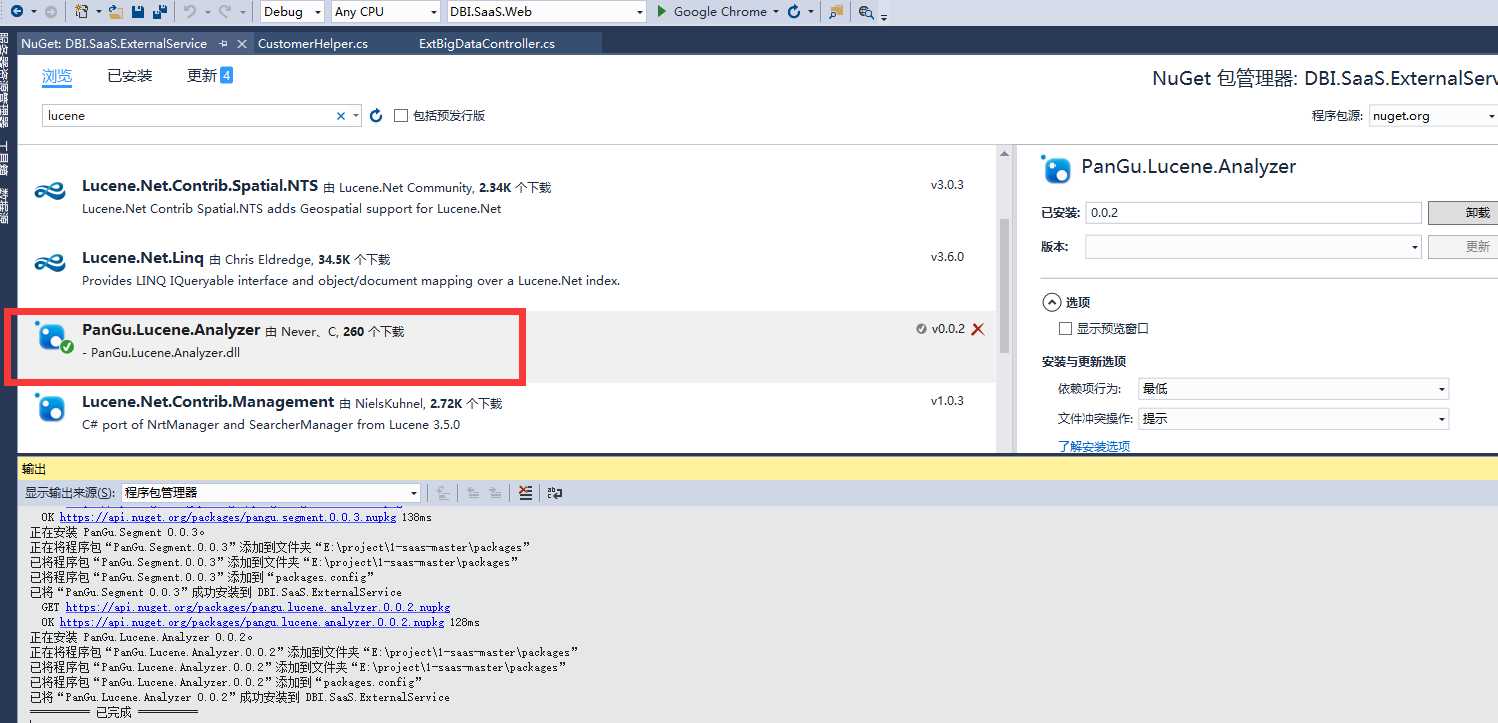The height and width of the screenshot is (723, 1498).
Task: Open the output source (显示输出来源) dropdown
Action: (x=270, y=492)
